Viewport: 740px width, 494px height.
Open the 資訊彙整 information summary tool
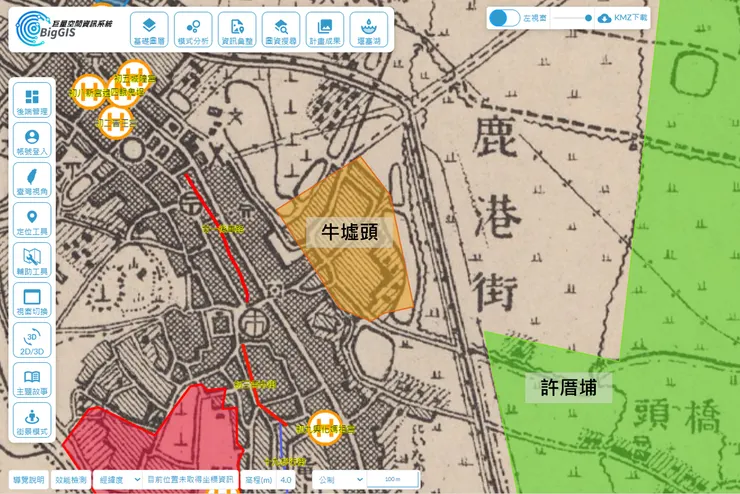click(x=237, y=30)
